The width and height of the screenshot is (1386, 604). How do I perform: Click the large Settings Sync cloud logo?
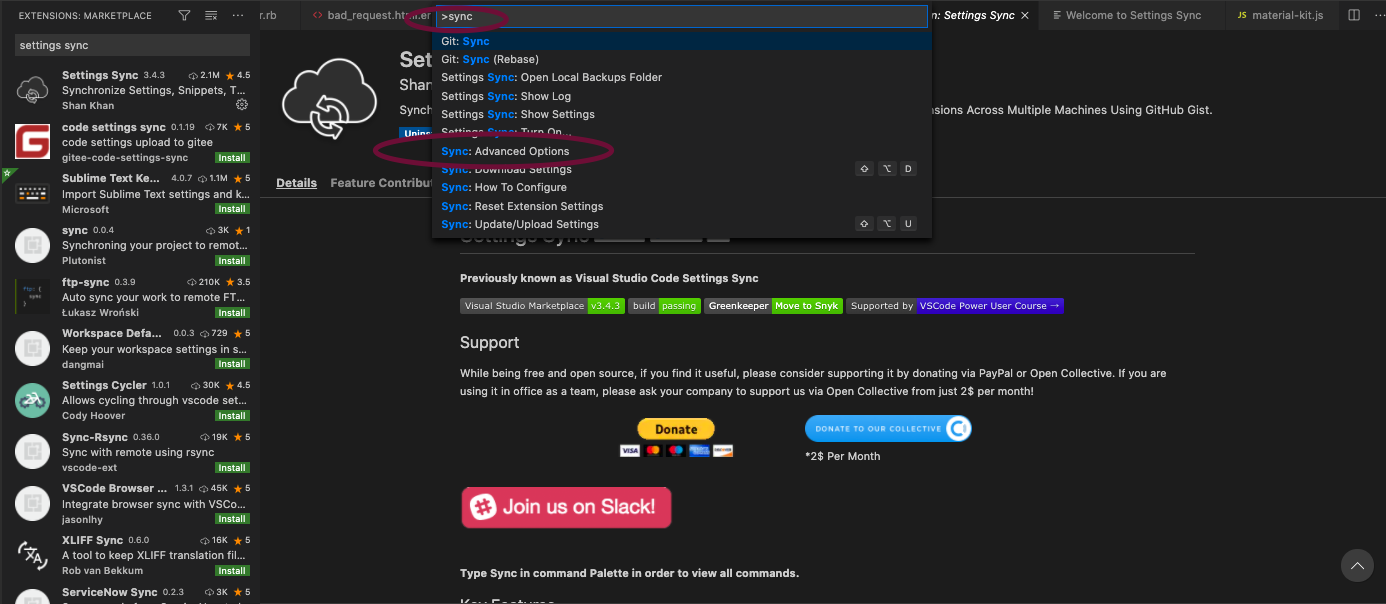point(328,101)
